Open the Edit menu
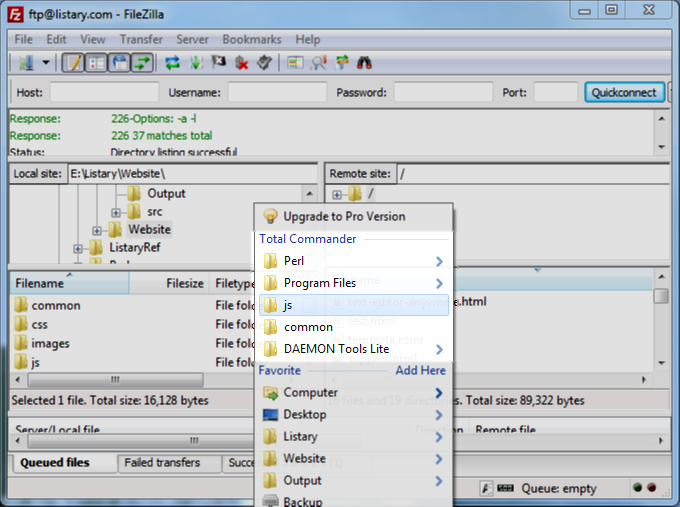This screenshot has width=680, height=507. coord(56,39)
